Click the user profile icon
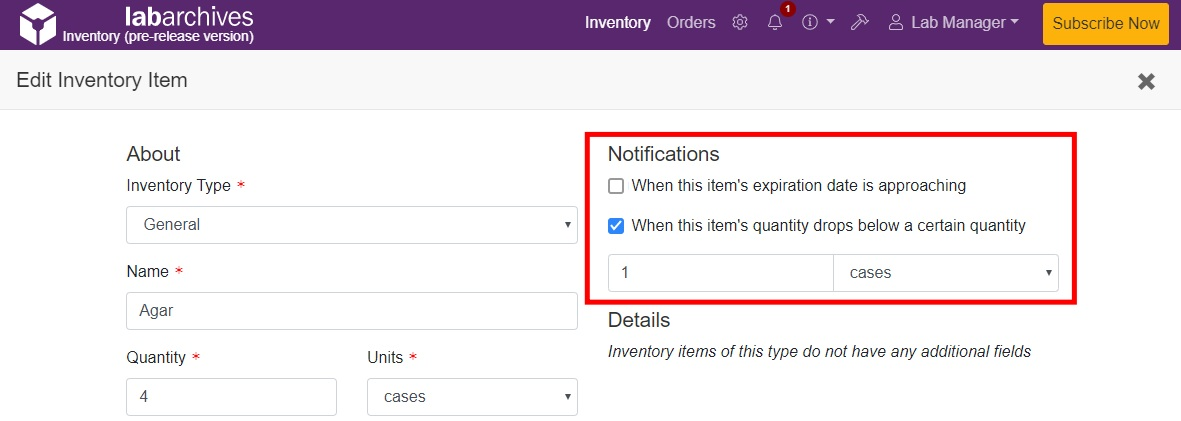The height and width of the screenshot is (421, 1181). 896,23
